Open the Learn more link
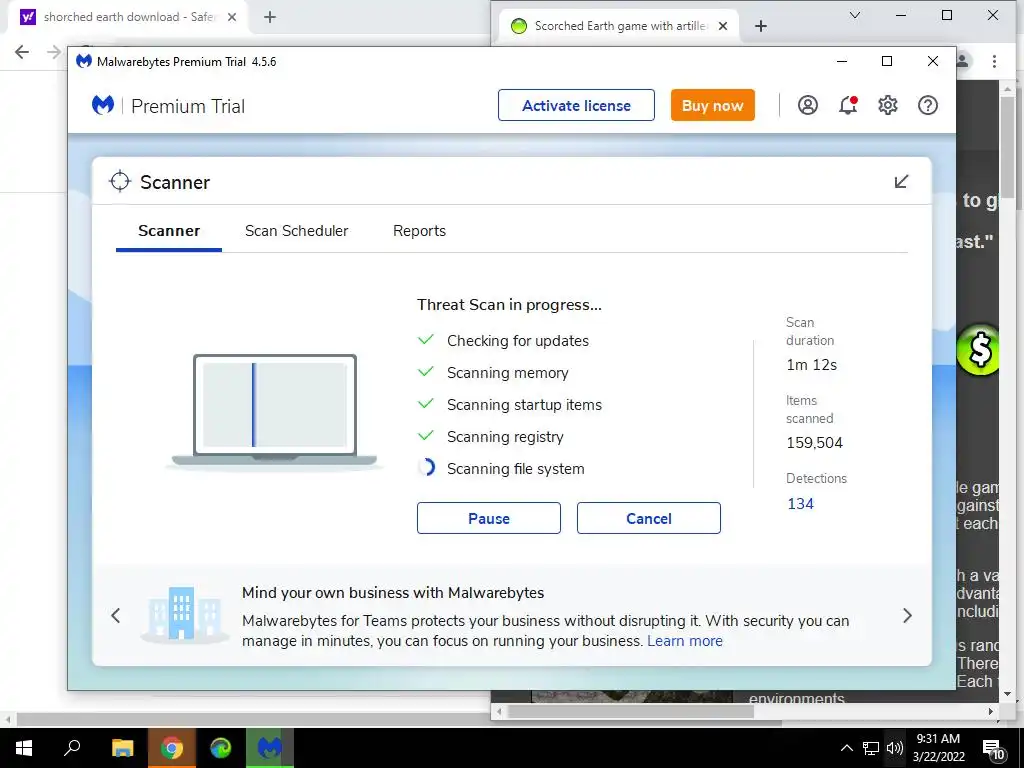This screenshot has height=768, width=1024. coord(684,641)
